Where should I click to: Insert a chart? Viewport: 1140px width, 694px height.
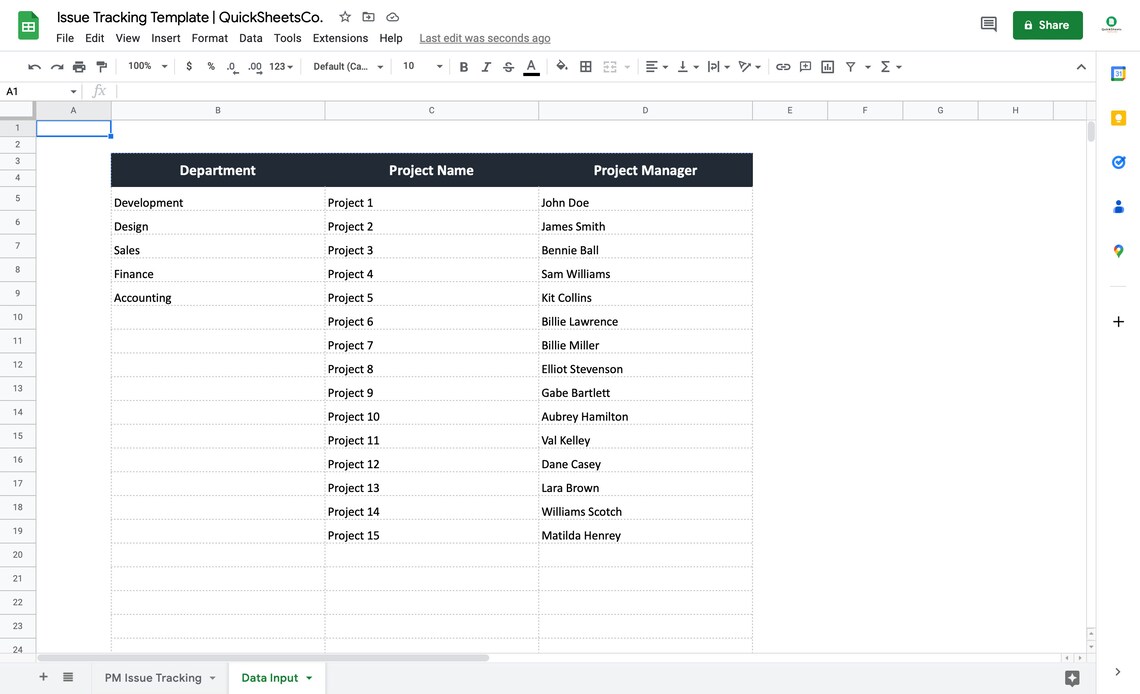(827, 66)
